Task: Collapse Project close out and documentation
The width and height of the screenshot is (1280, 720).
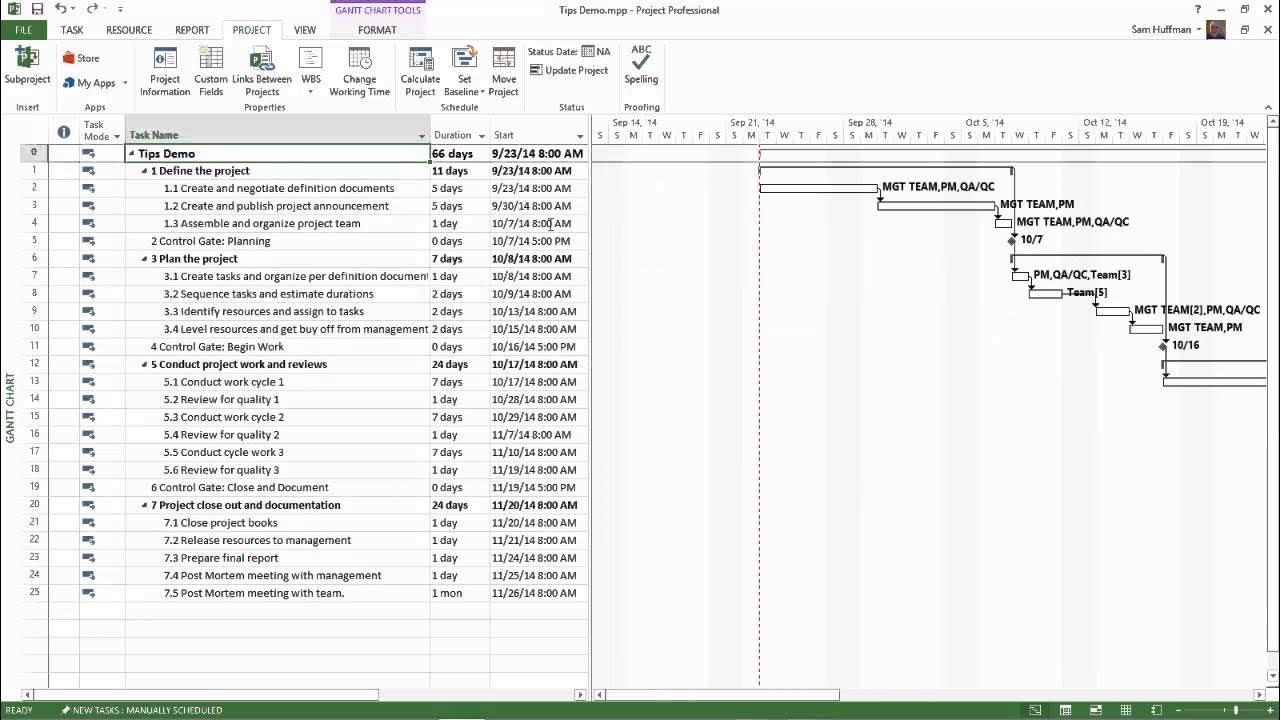Action: click(144, 506)
